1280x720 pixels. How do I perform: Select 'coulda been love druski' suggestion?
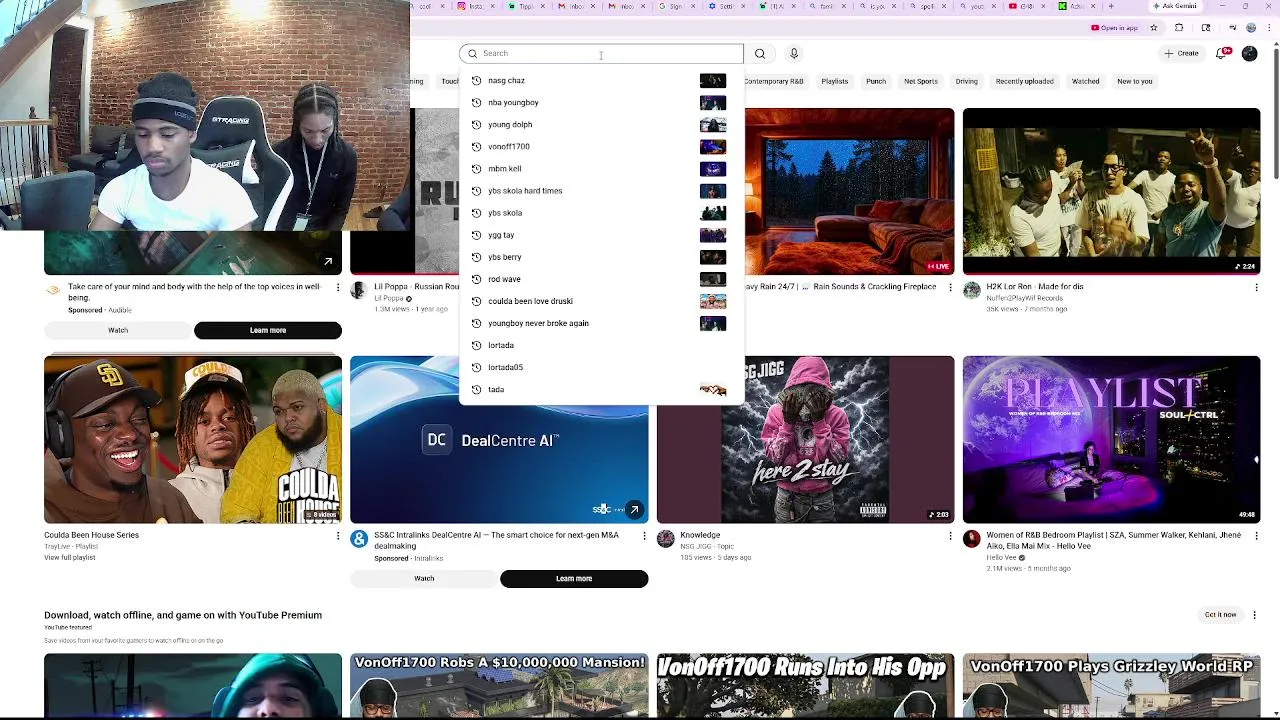[601, 300]
